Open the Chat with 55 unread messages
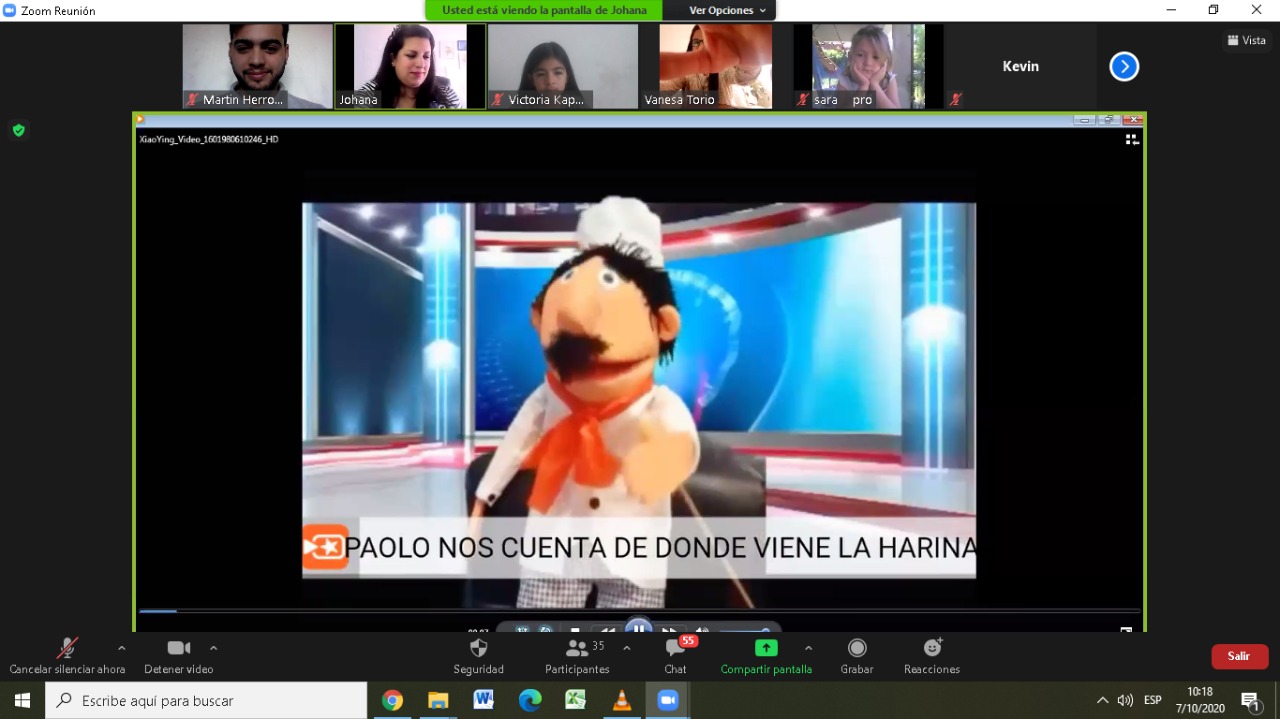This screenshot has height=719, width=1280. pyautogui.click(x=676, y=648)
